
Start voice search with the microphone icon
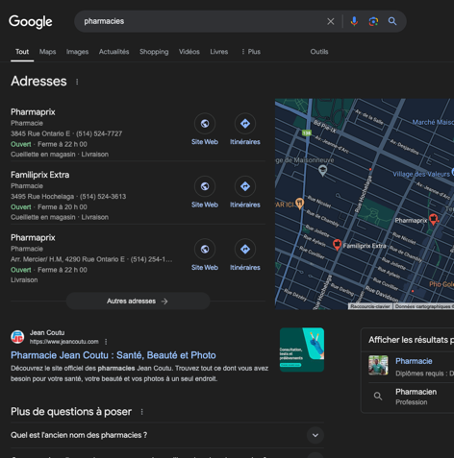tap(354, 21)
